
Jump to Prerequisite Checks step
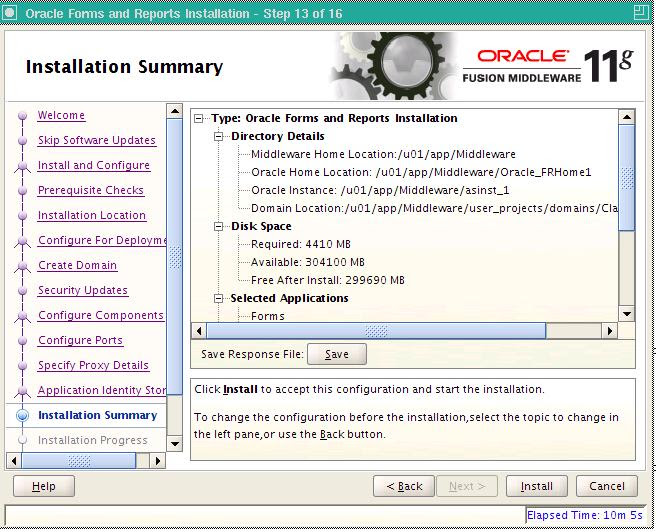tap(91, 190)
